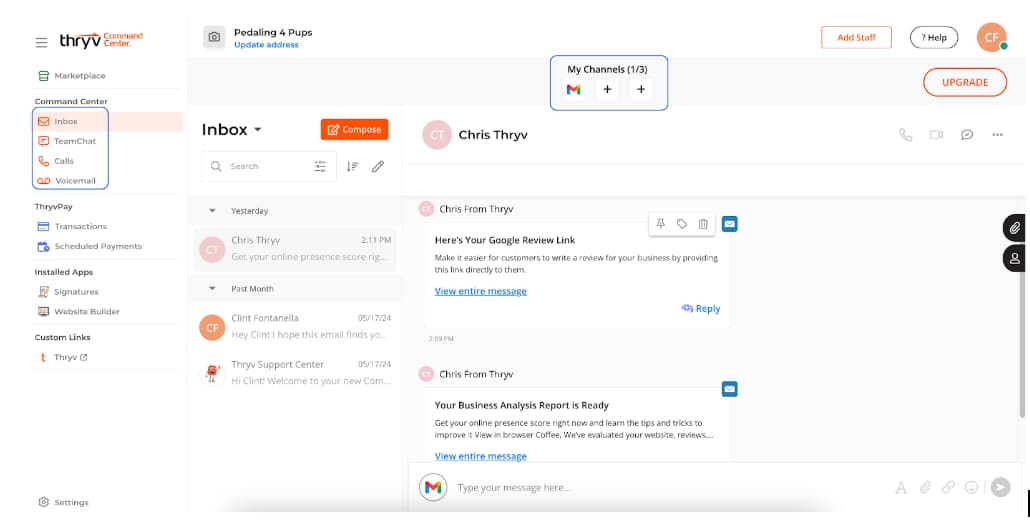
Task: Click the Type your message here field
Action: 670,487
